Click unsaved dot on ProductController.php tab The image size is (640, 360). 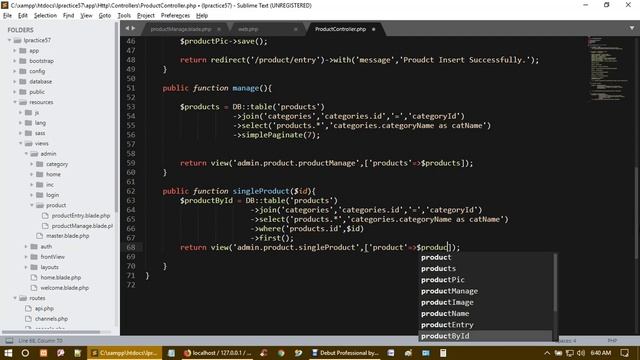click(x=373, y=29)
